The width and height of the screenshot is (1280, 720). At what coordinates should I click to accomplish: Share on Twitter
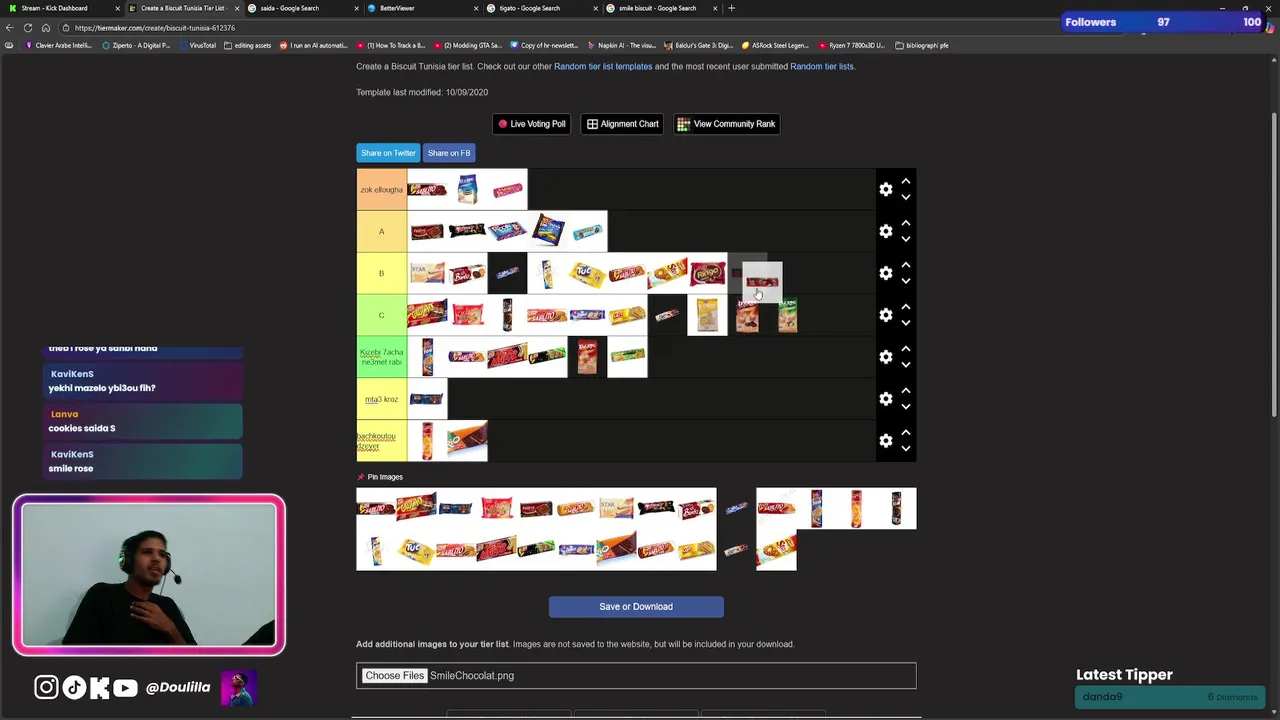[x=388, y=153]
